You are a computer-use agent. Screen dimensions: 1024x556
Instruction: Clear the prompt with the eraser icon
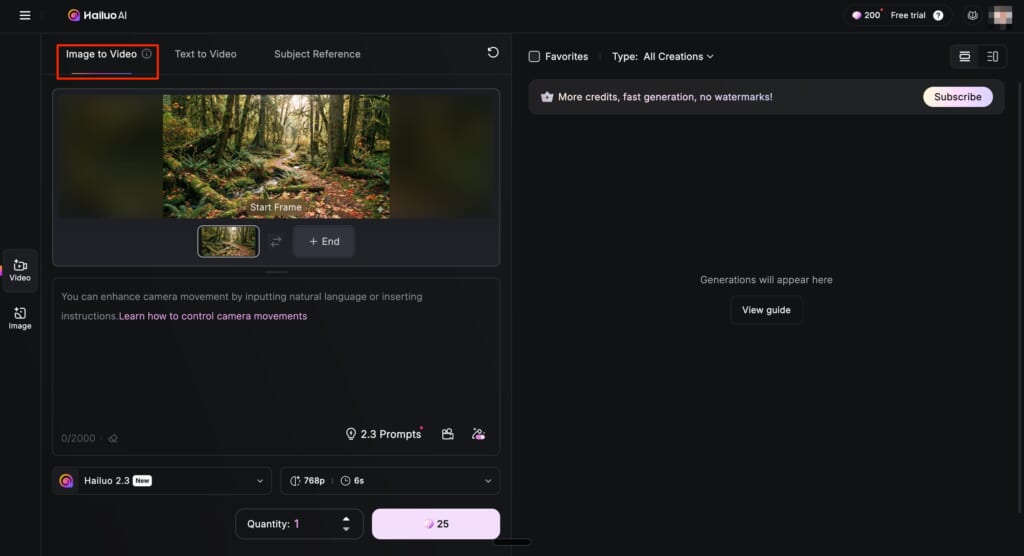click(113, 438)
